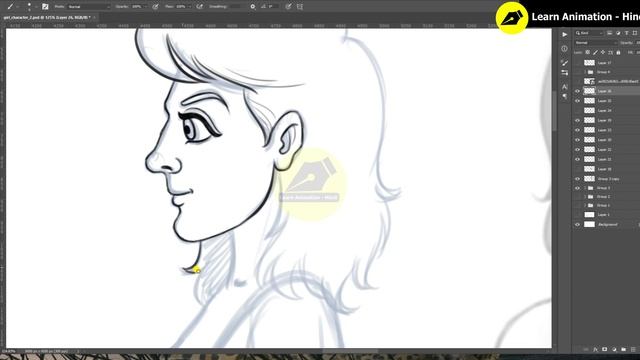Hide the Background layer eye icon
This screenshot has height=360, width=640.
click(578, 224)
